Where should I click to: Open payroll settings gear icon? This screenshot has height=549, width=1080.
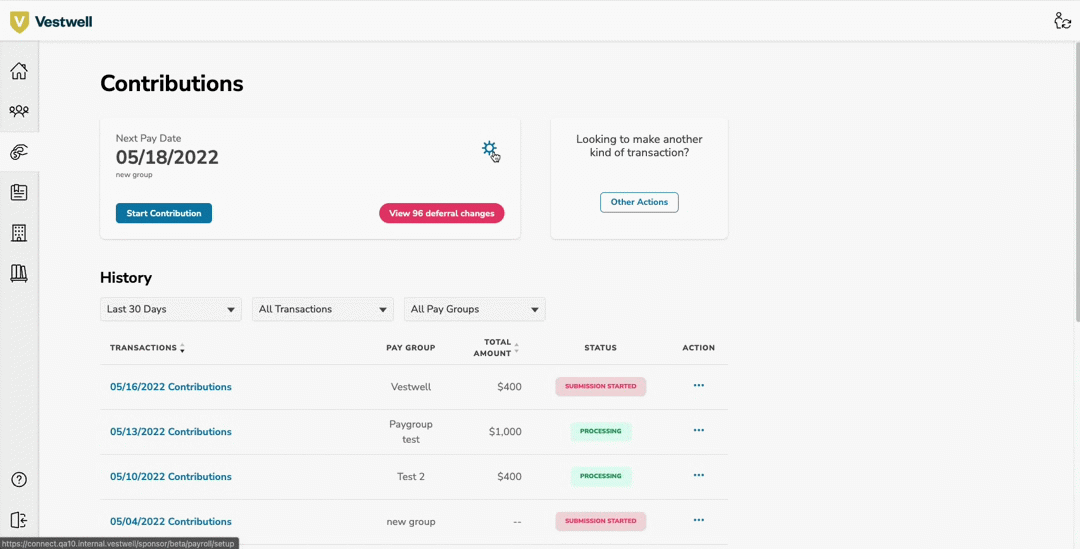click(x=489, y=149)
